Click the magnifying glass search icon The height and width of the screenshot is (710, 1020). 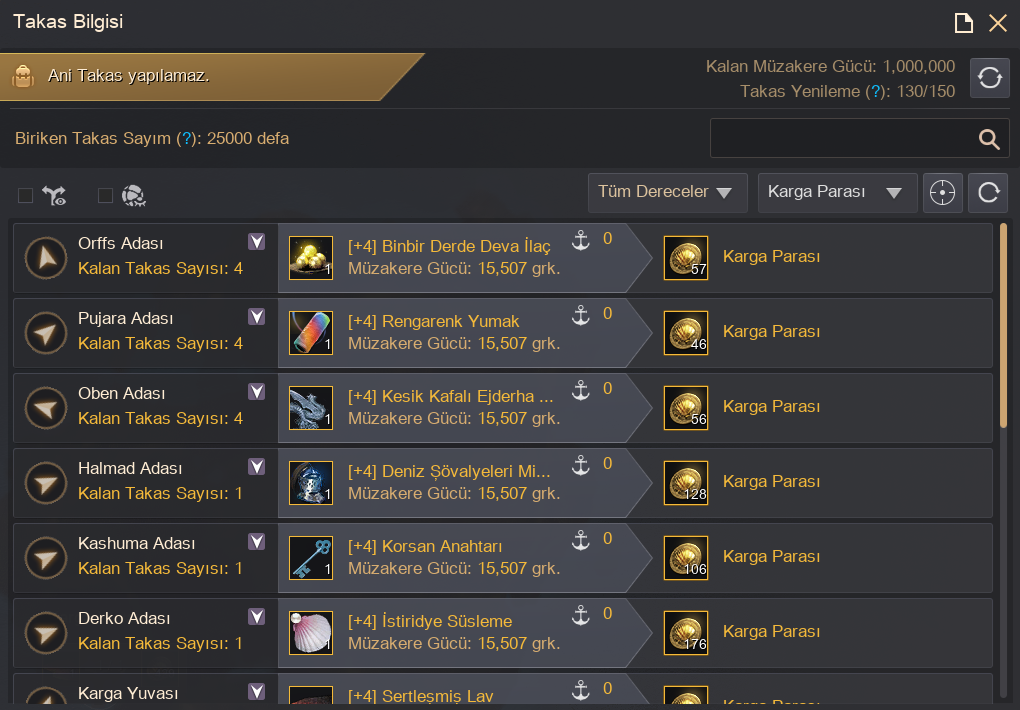pos(989,139)
